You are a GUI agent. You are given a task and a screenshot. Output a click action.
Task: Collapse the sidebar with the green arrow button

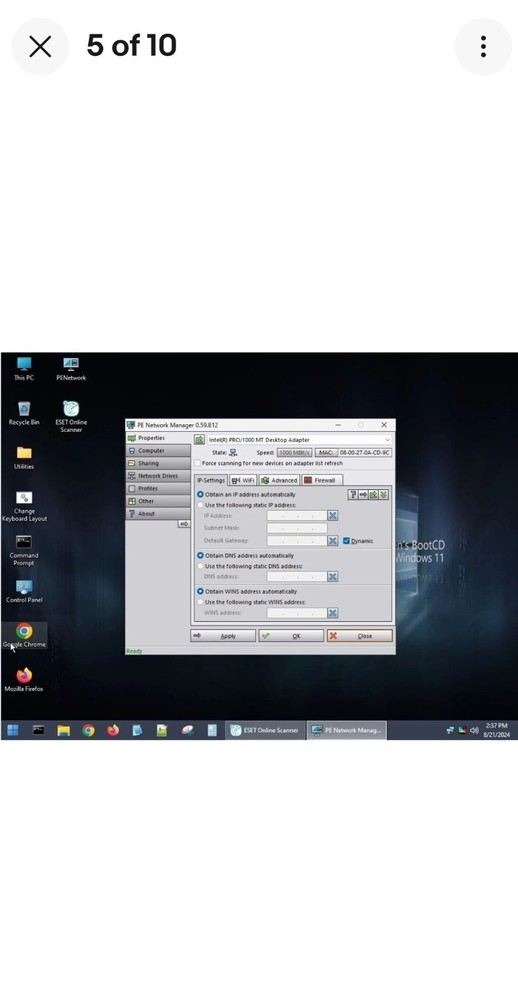click(x=184, y=524)
